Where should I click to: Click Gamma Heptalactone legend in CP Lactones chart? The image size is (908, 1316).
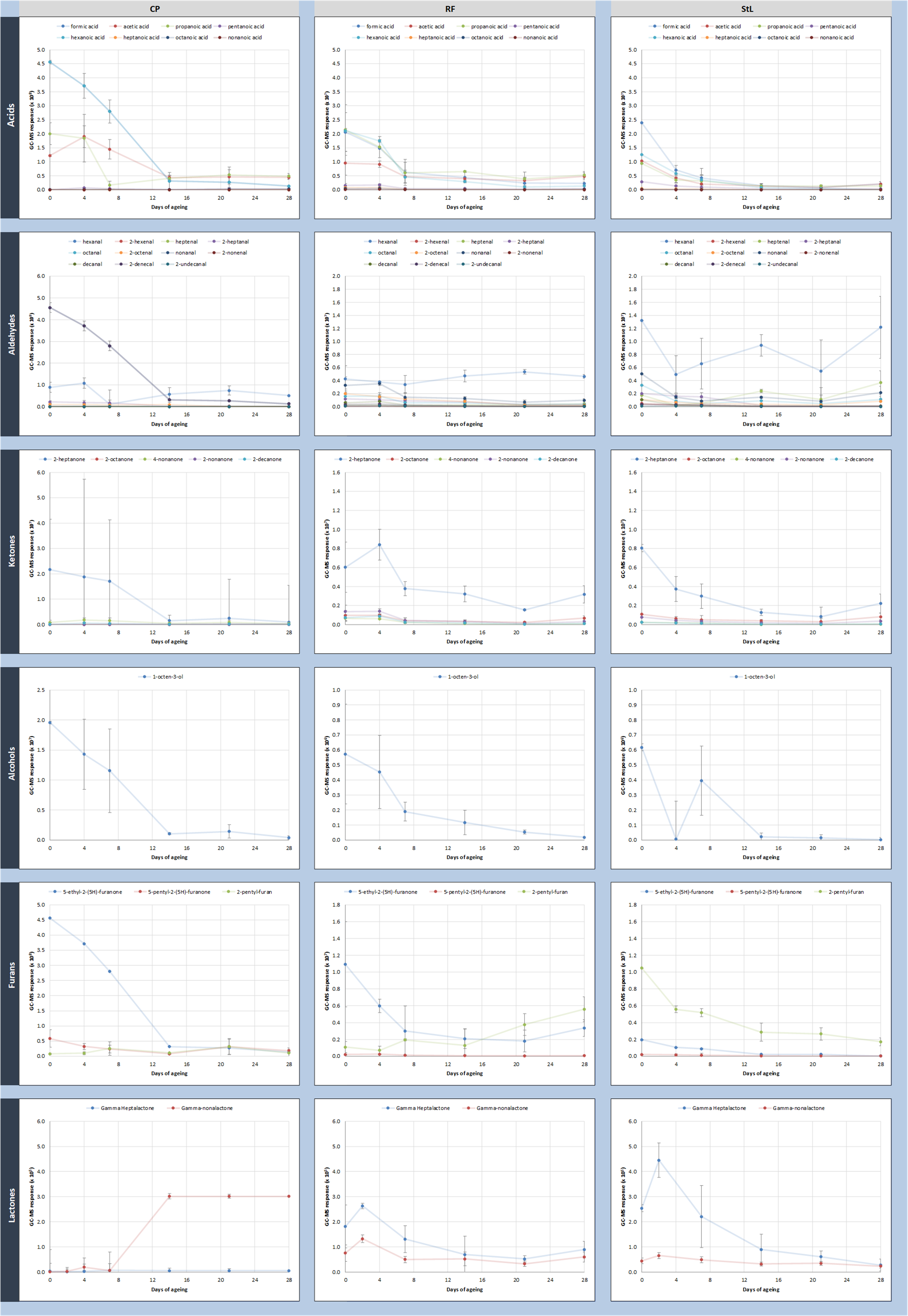pos(121,1108)
